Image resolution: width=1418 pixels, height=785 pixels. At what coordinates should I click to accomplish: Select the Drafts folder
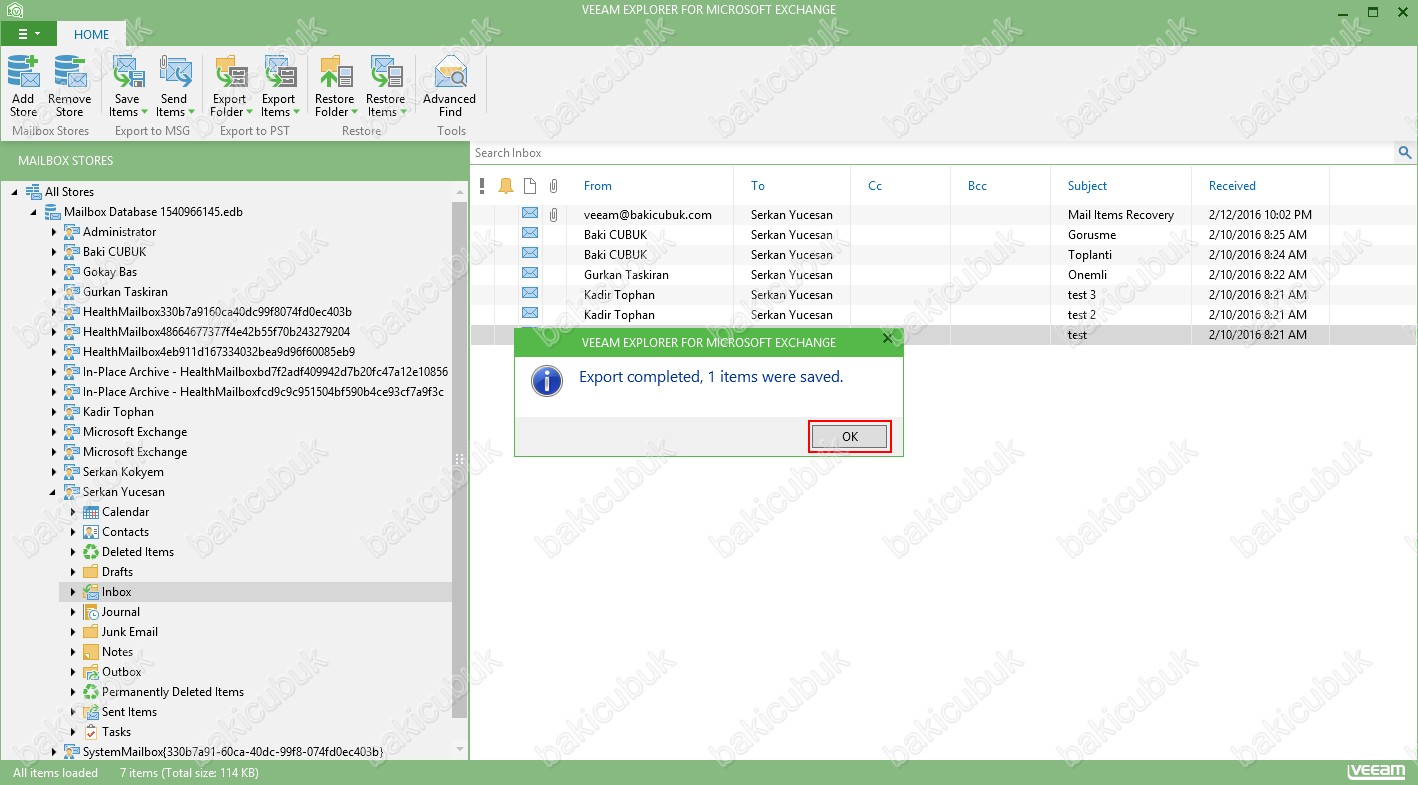117,572
